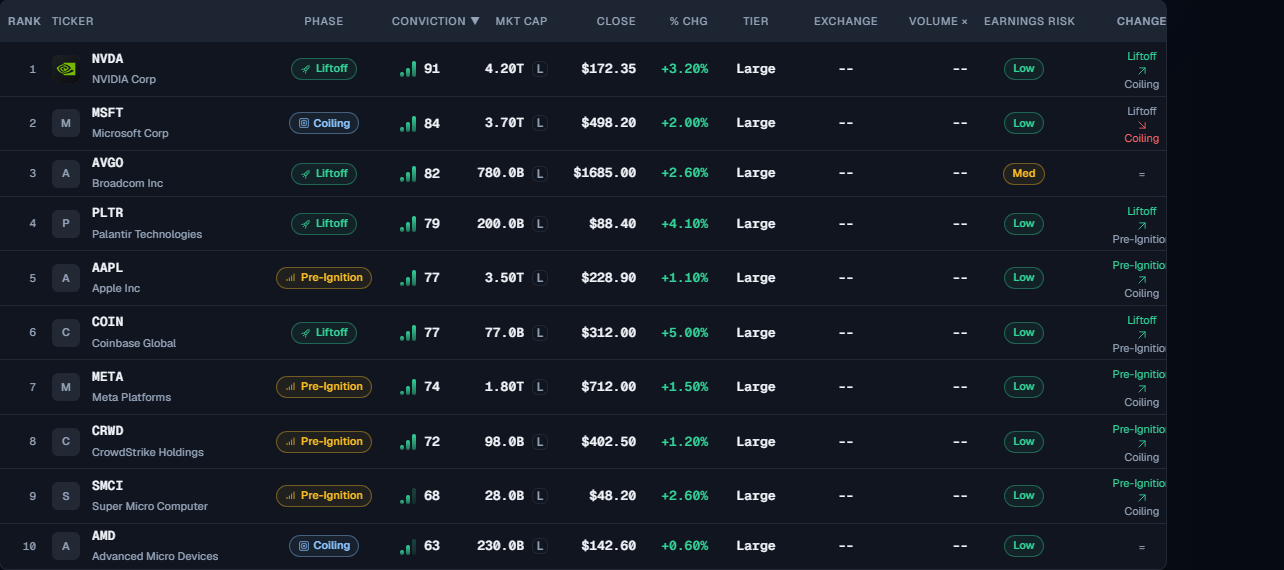Screen dimensions: 1284x570
Task: Click the conviction bars icon in COIN row
Action: click(x=408, y=332)
